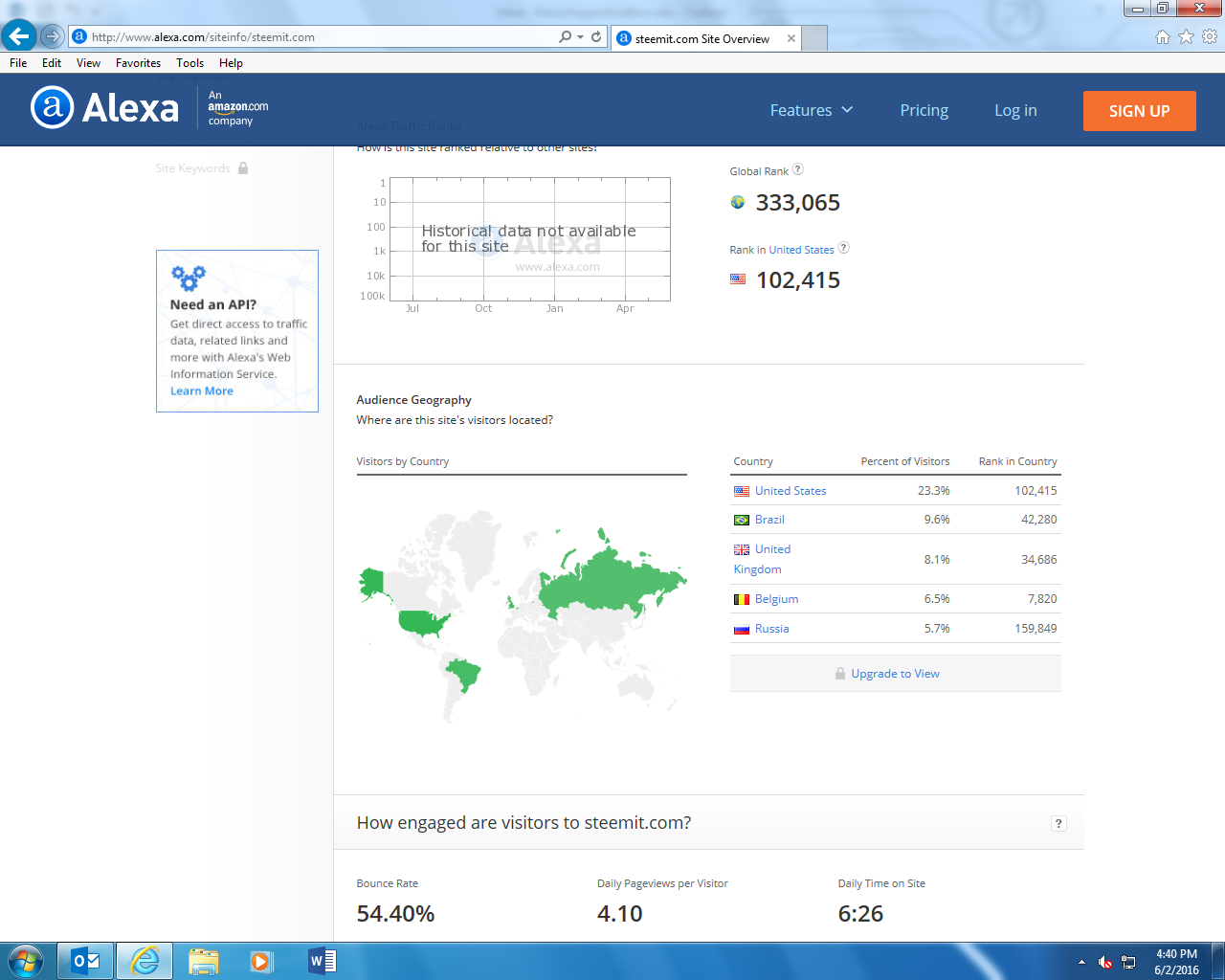
Task: Click the Rank in United States help icon
Action: pos(844,248)
